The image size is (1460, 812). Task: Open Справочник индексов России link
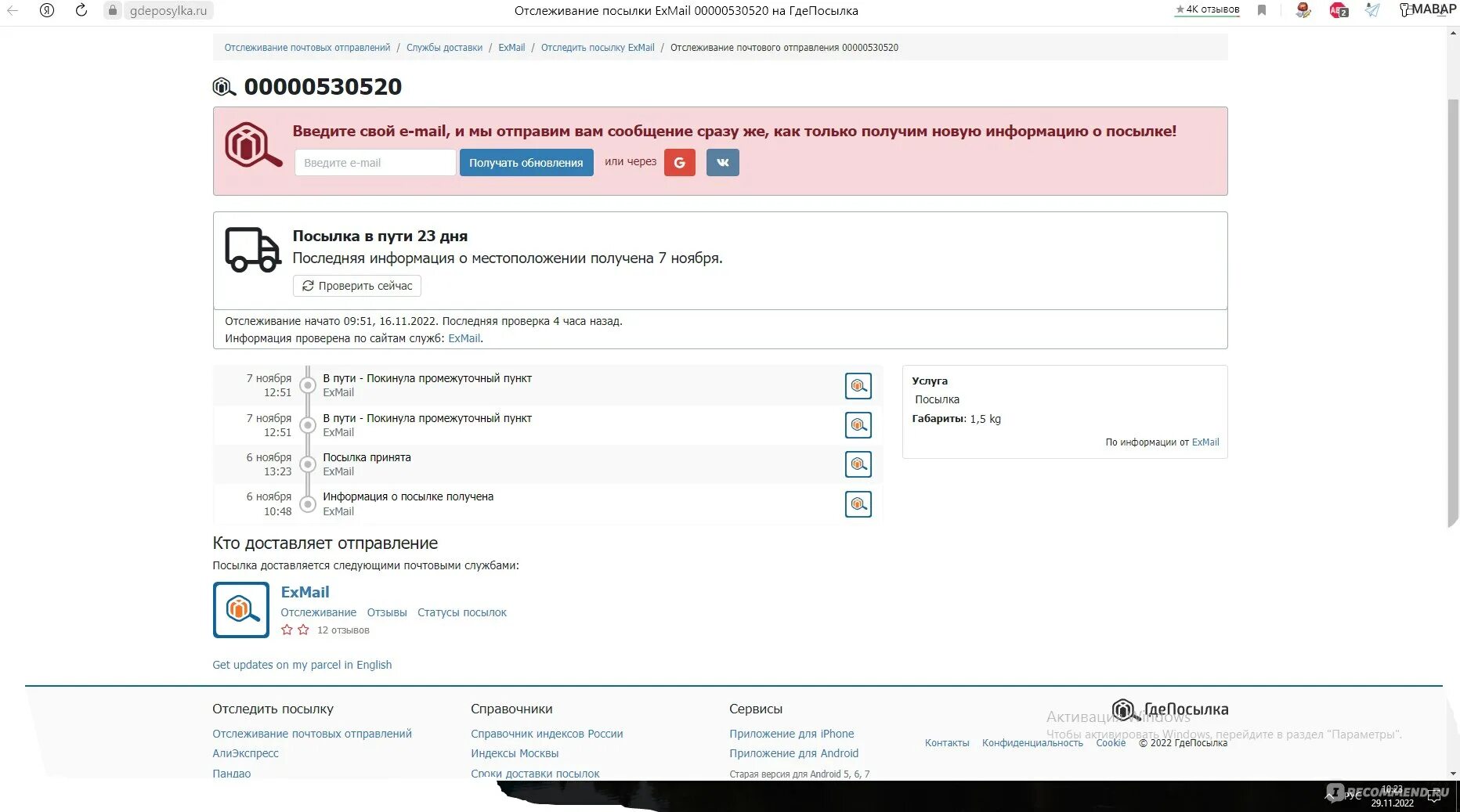[547, 734]
